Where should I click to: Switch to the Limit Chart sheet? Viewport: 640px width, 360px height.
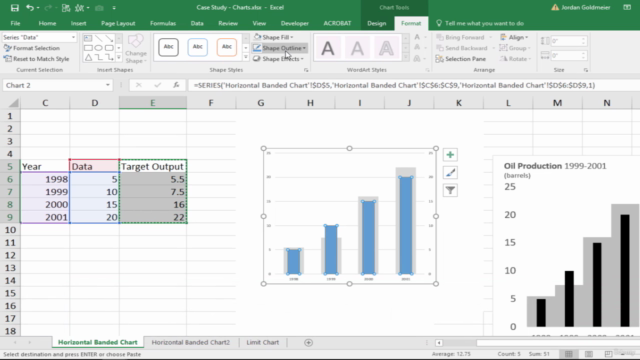point(262,342)
